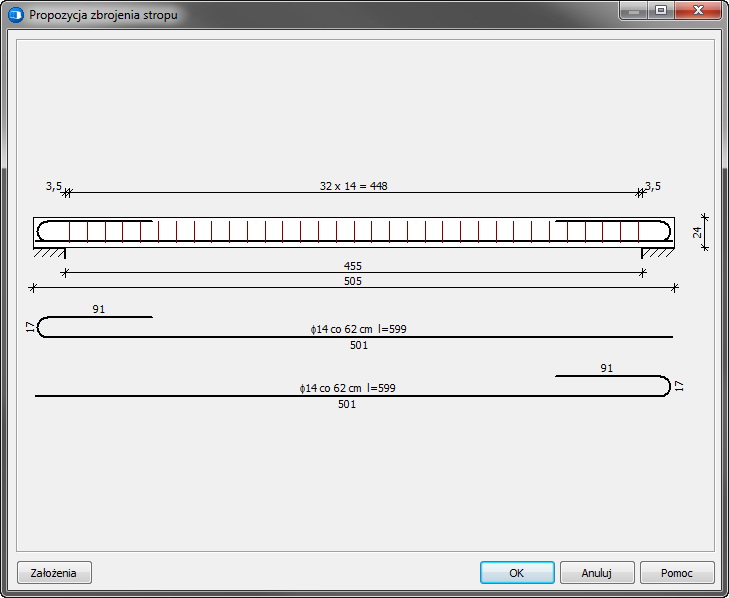729x598 pixels.
Task: Confirm the reinforcement proposal with OK
Action: (517, 573)
